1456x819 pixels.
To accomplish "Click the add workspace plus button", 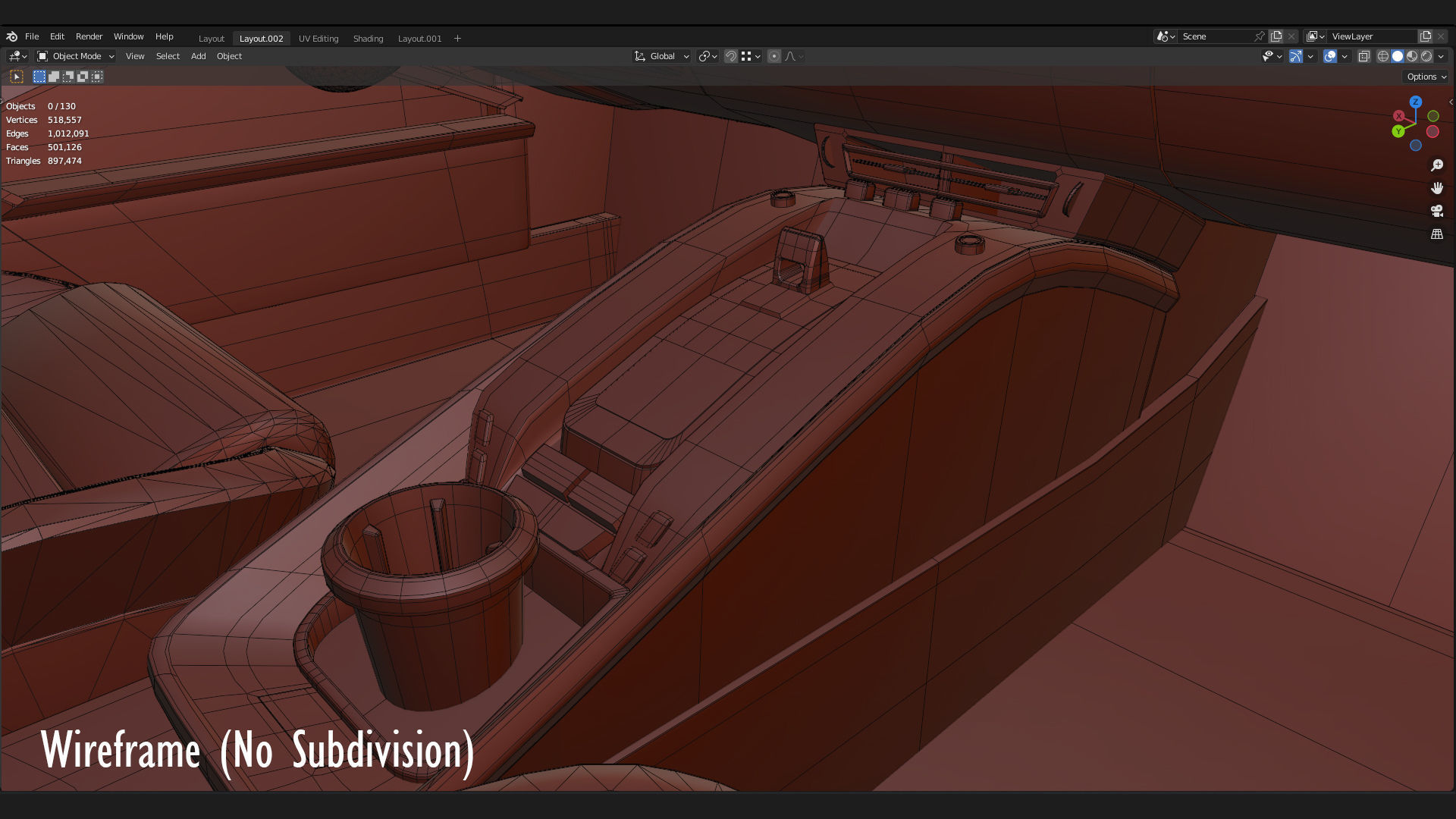I will pos(457,39).
